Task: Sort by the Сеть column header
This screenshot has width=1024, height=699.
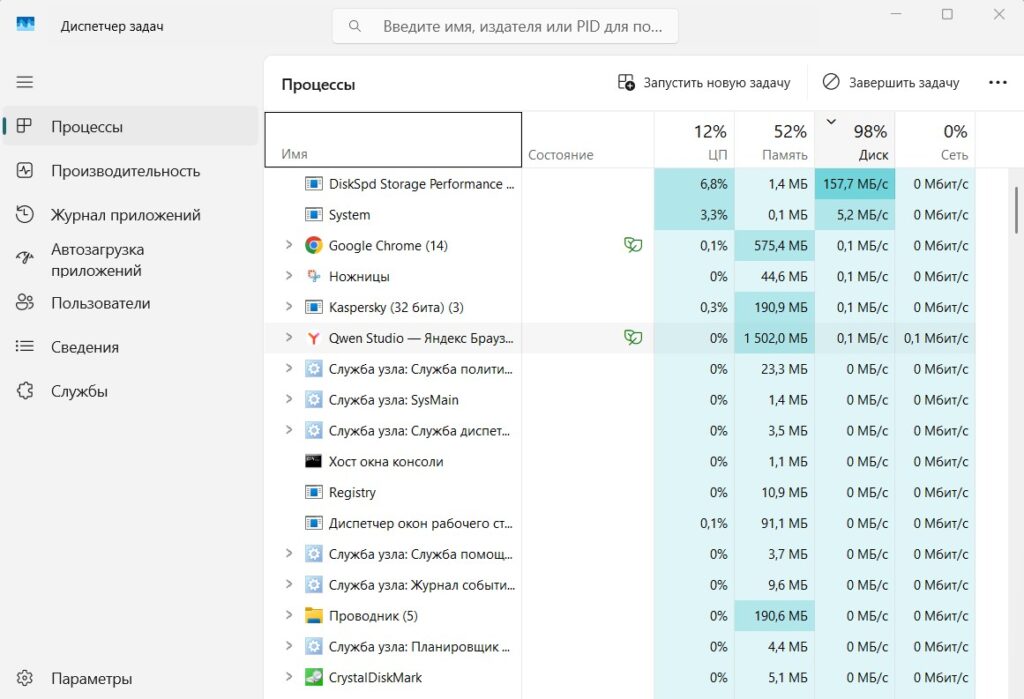Action: [x=935, y=140]
